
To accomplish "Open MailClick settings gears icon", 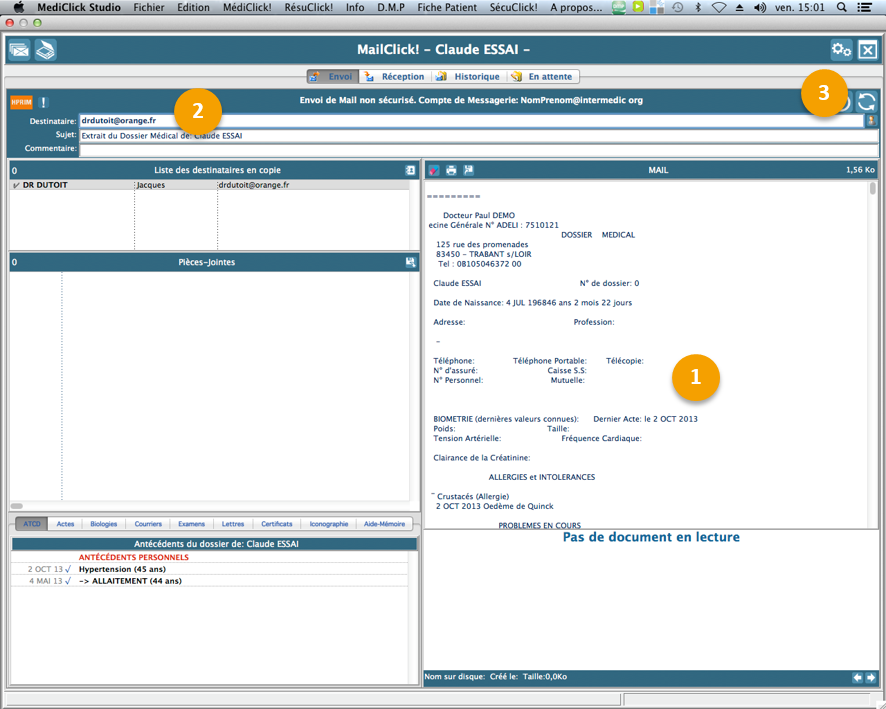I will 841,50.
